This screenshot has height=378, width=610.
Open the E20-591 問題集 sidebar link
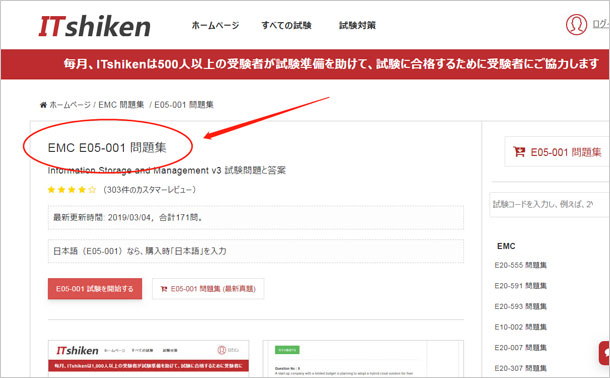point(521,286)
